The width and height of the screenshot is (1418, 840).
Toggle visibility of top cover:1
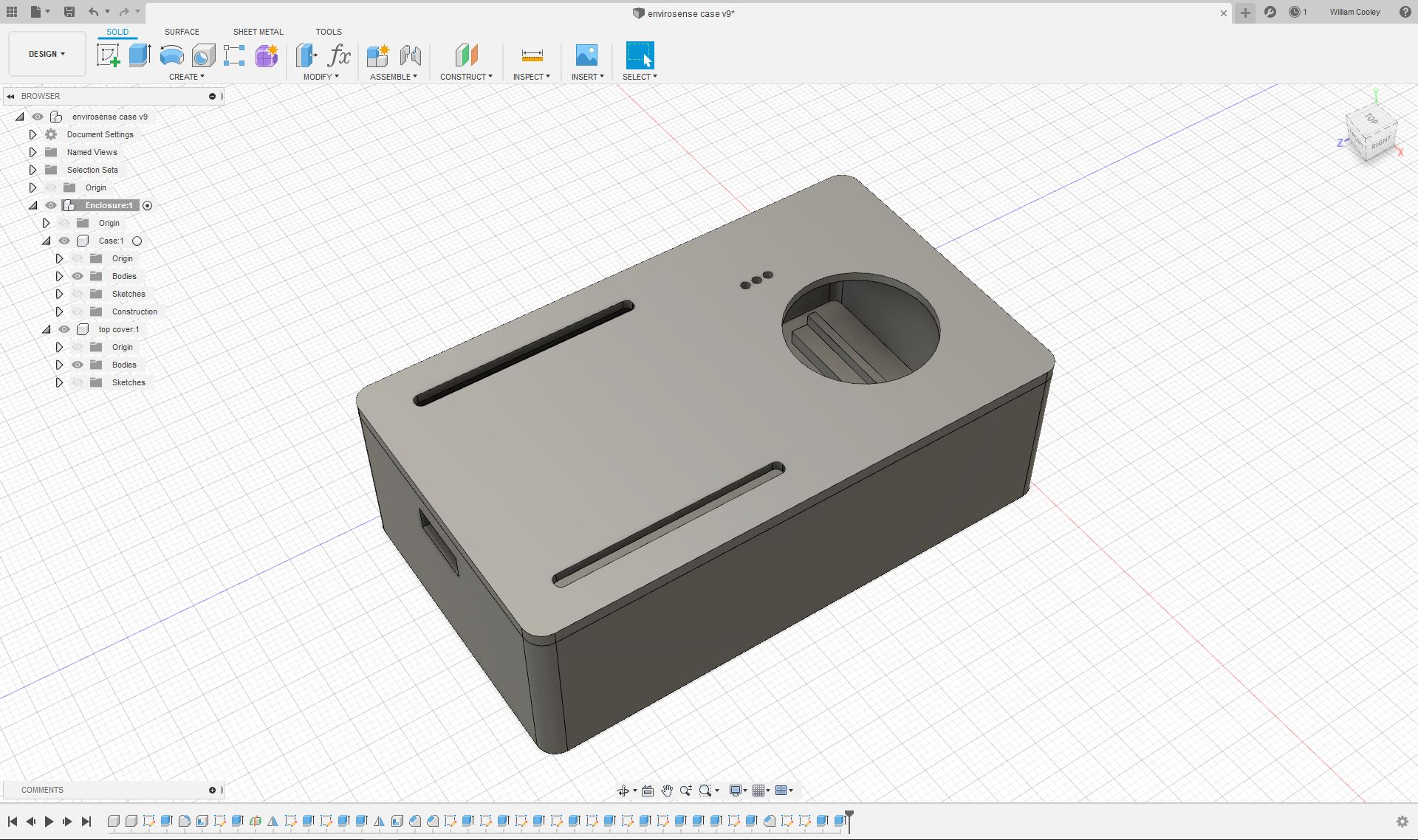[64, 329]
